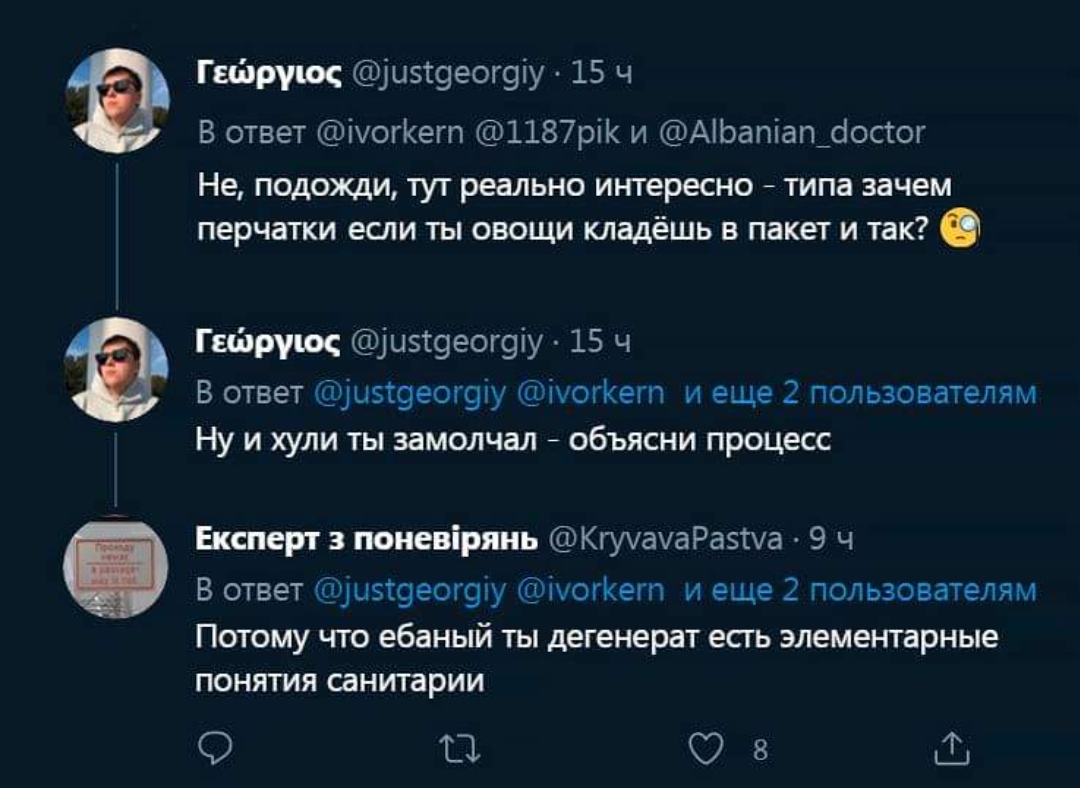Image resolution: width=1080 pixels, height=788 pixels.
Task: Expand 'и еще 2 пользователям' in second tweet
Action: [x=860, y=393]
